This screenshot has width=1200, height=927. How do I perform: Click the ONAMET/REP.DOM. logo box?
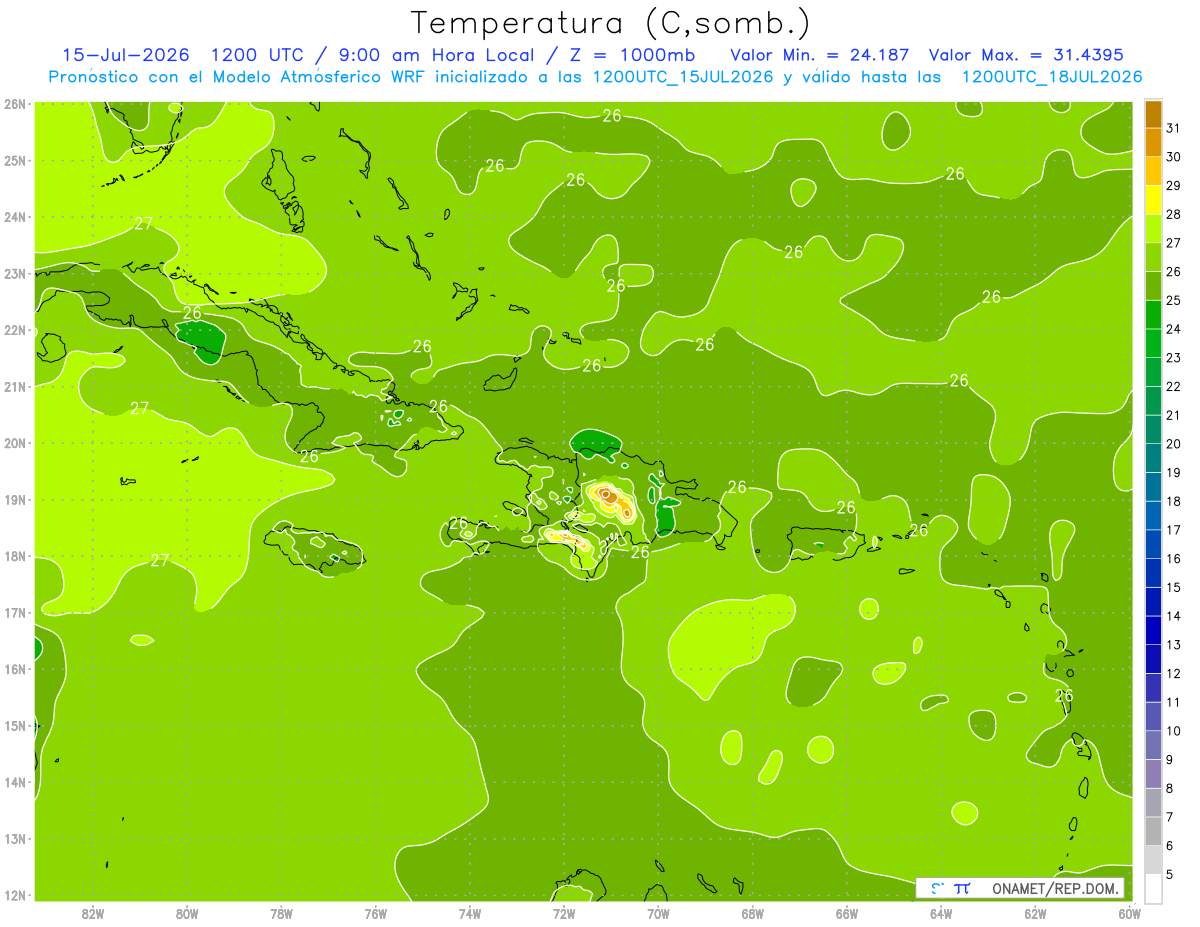tap(1020, 888)
